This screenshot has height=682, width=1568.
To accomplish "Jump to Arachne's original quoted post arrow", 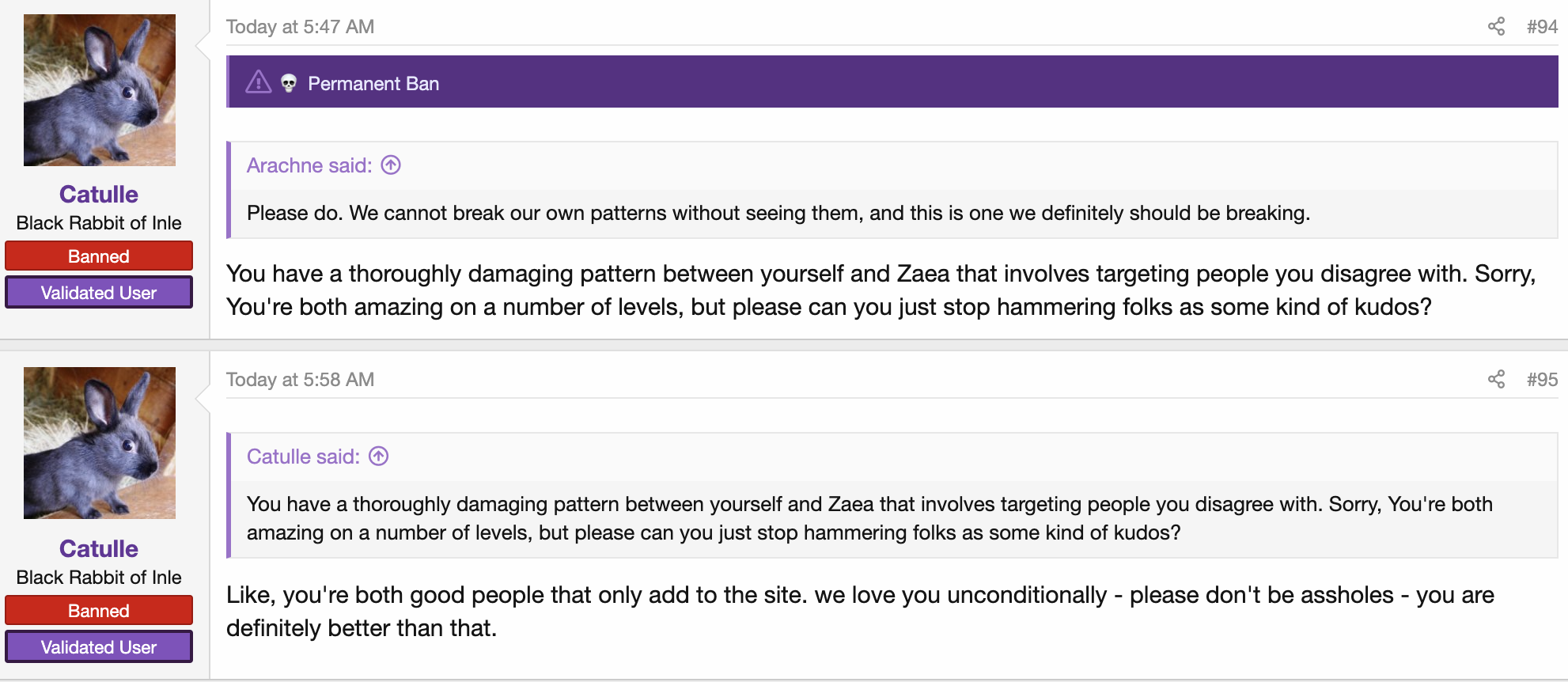I will (x=391, y=165).
